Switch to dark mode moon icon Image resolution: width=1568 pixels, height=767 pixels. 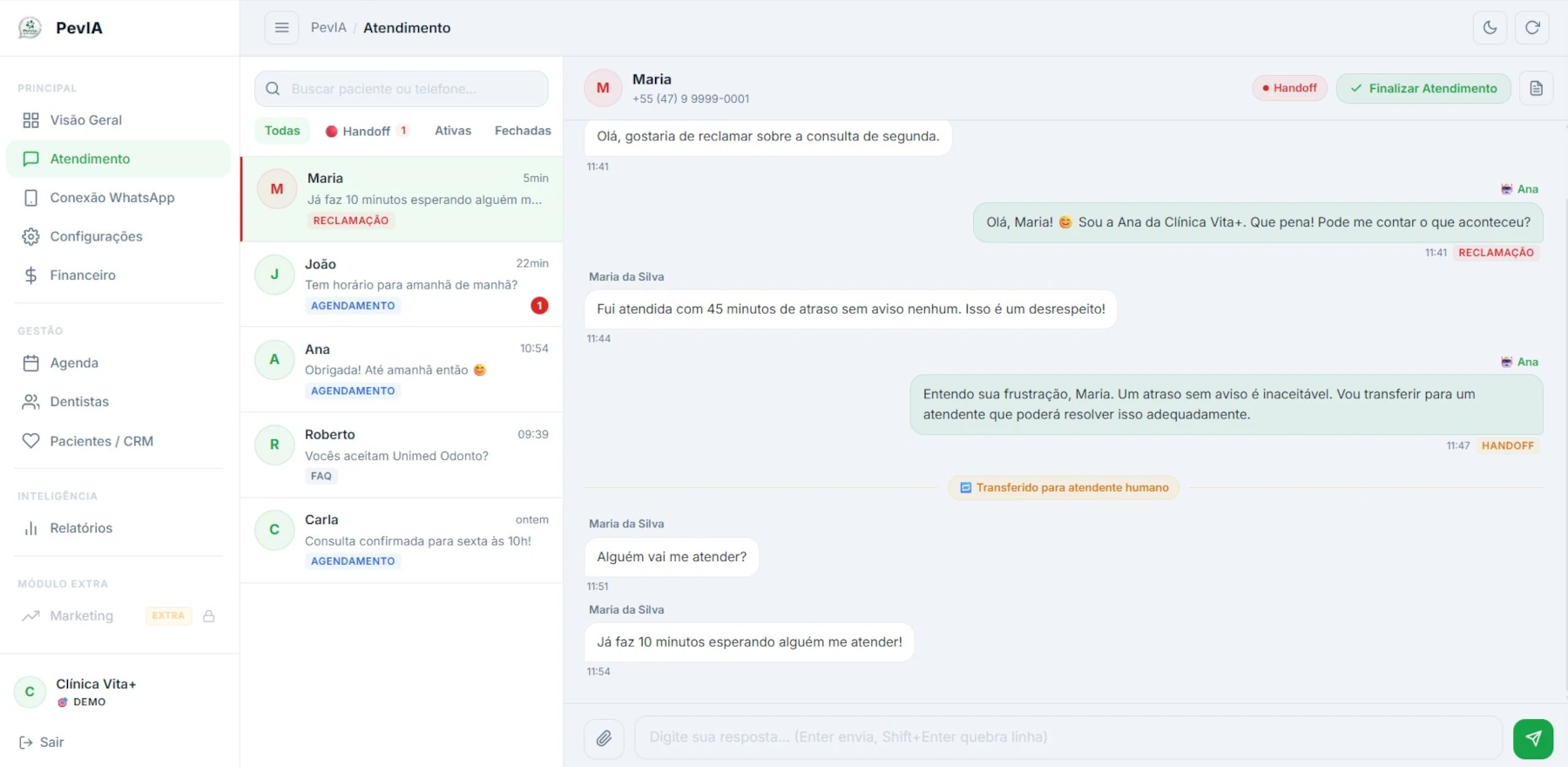[1490, 28]
